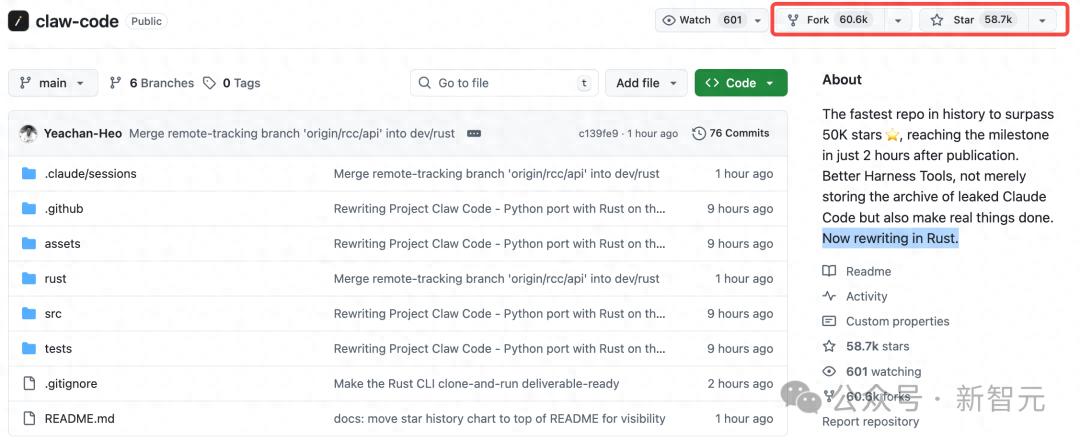Open the 6 Branches link

pos(152,83)
